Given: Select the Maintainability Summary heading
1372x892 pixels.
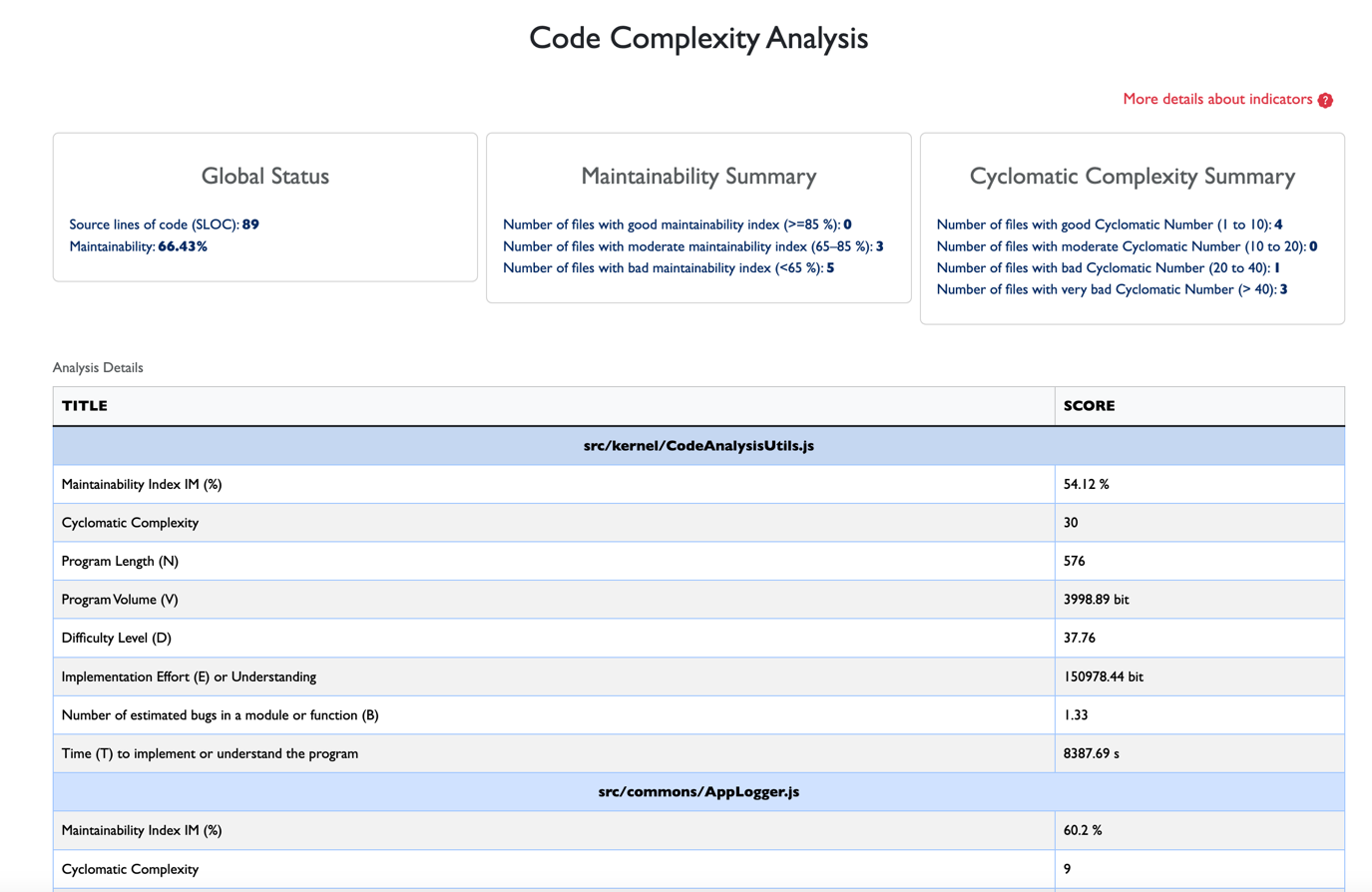Looking at the screenshot, I should click(698, 176).
